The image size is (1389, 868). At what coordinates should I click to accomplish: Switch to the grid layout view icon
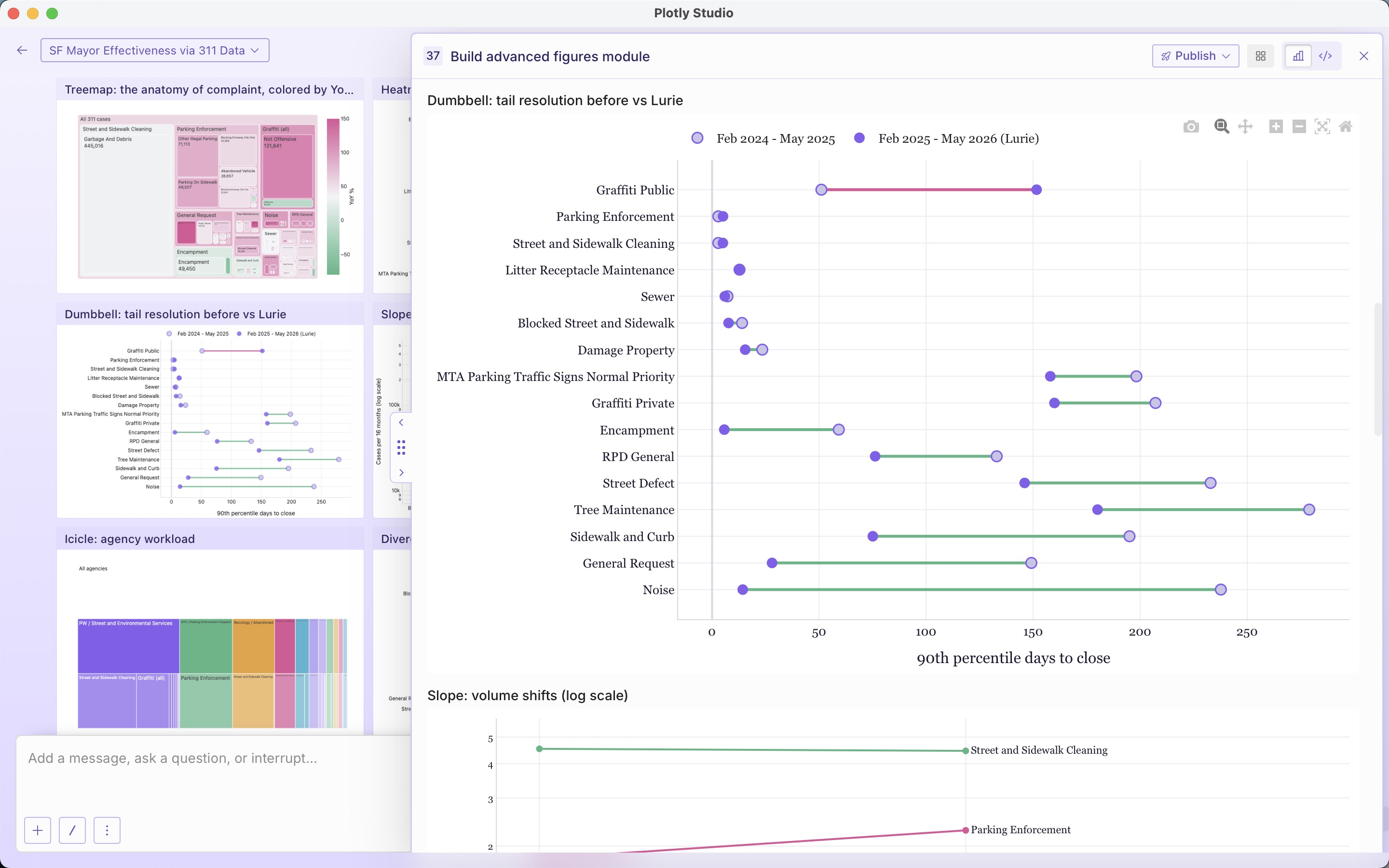[x=1260, y=55]
